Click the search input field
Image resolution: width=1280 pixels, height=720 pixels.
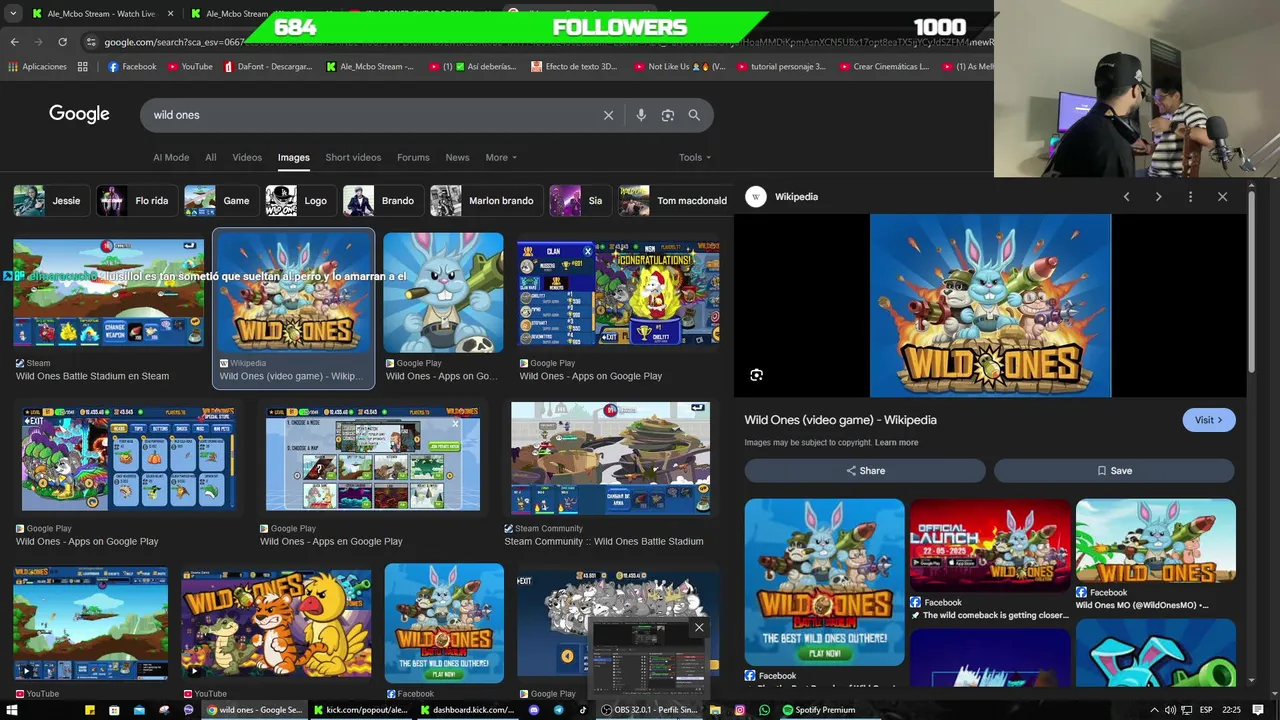[x=375, y=115]
